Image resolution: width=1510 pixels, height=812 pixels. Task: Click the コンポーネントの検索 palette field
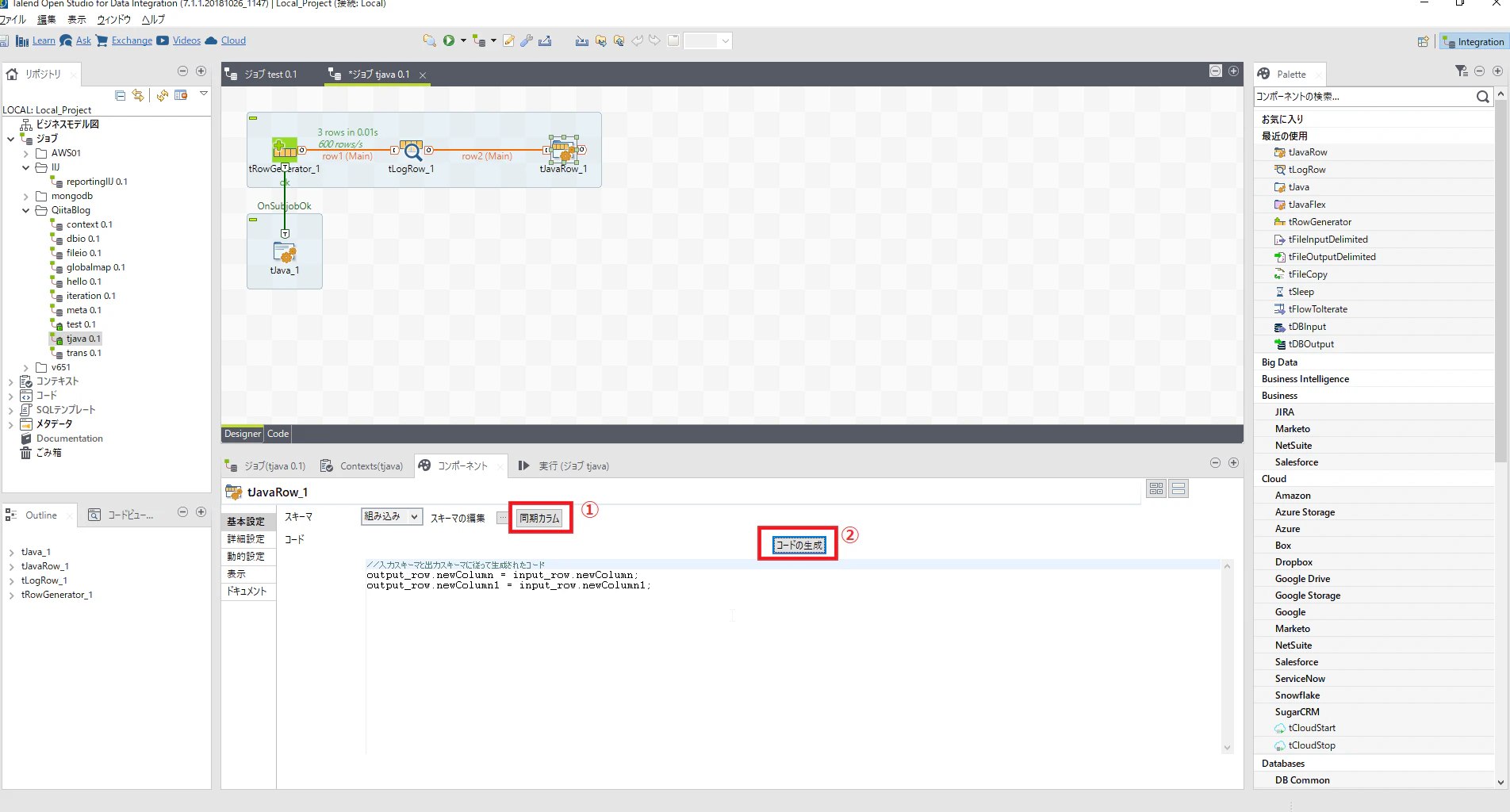click(1364, 97)
